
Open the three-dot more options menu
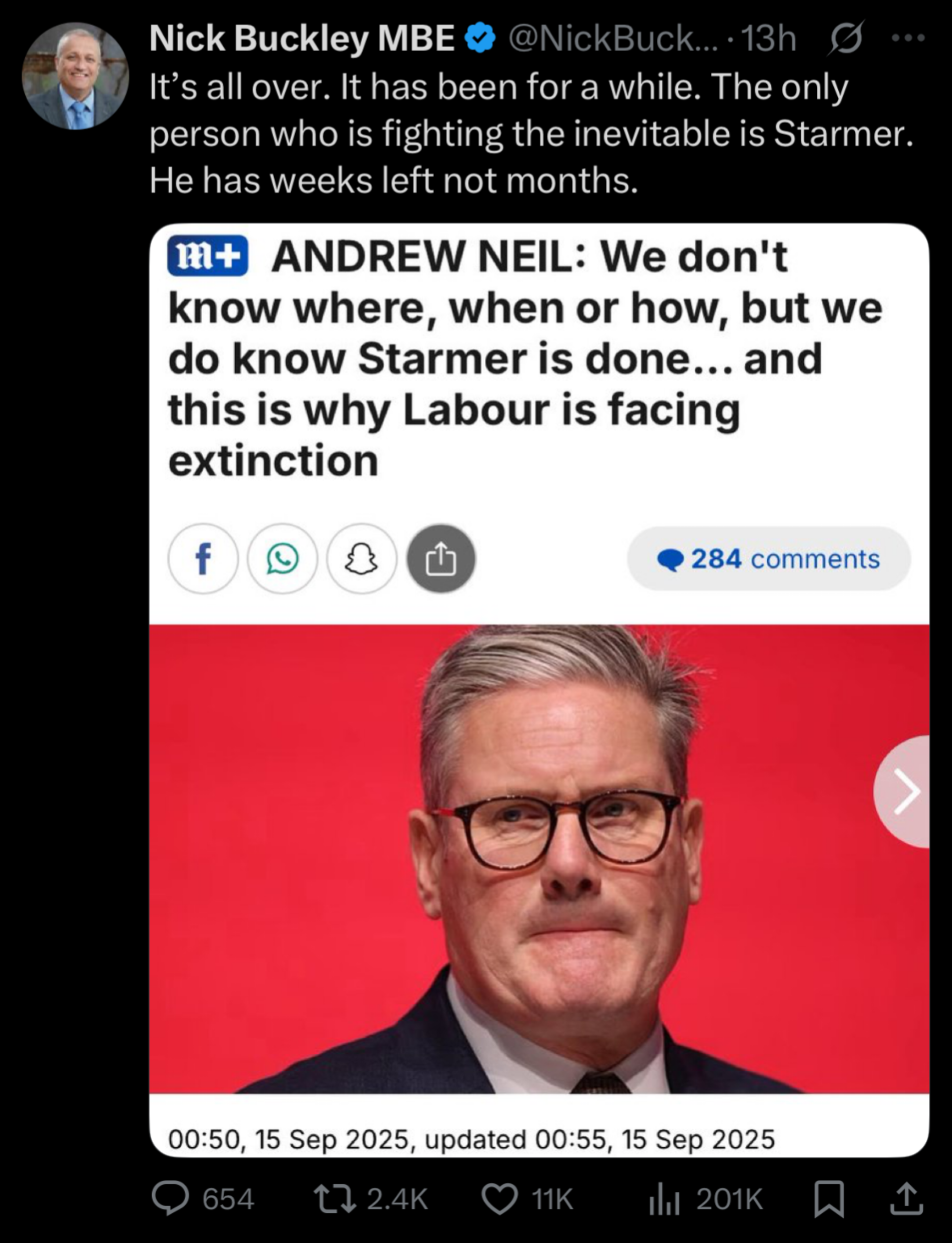pos(908,38)
